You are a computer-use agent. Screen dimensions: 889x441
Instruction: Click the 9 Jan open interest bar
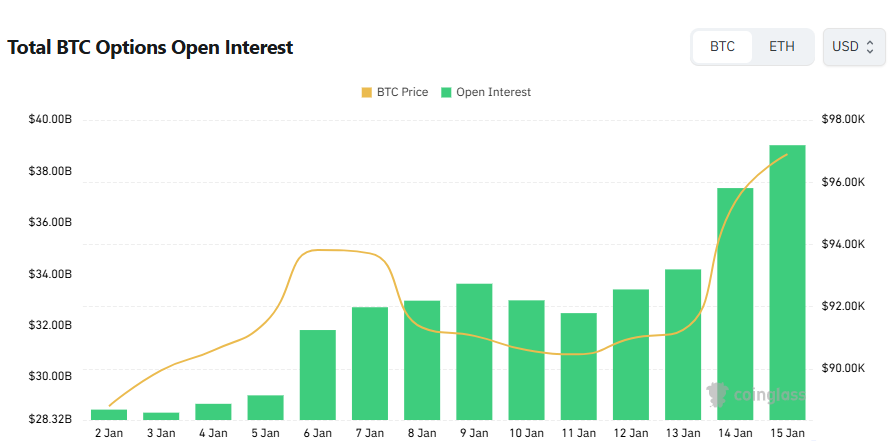coord(474,351)
